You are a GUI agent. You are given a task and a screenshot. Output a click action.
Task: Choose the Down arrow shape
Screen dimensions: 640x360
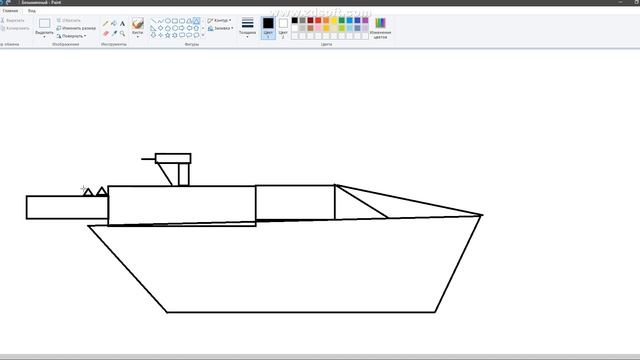pyautogui.click(x=153, y=35)
